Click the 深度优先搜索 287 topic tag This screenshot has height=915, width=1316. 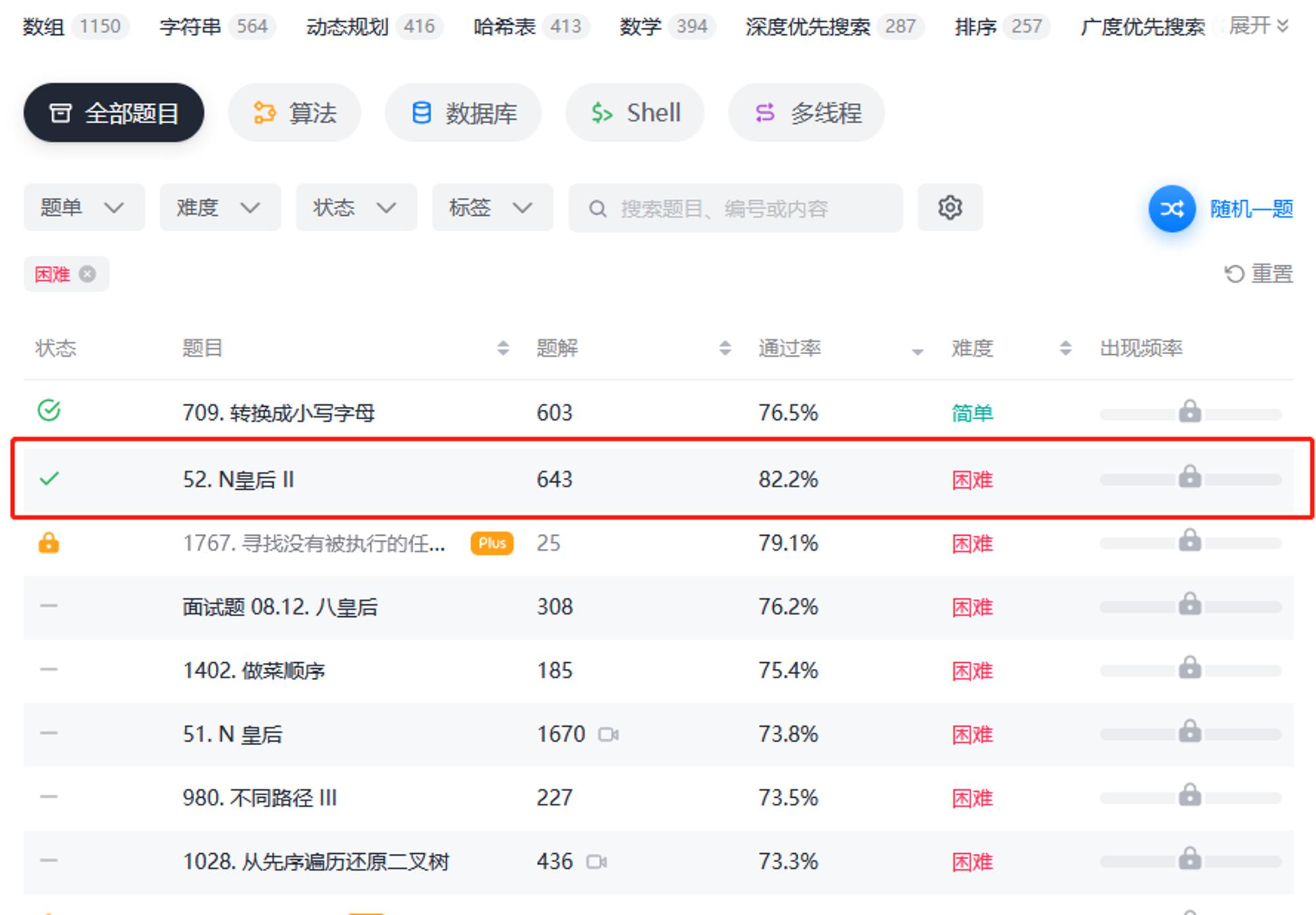835,26
